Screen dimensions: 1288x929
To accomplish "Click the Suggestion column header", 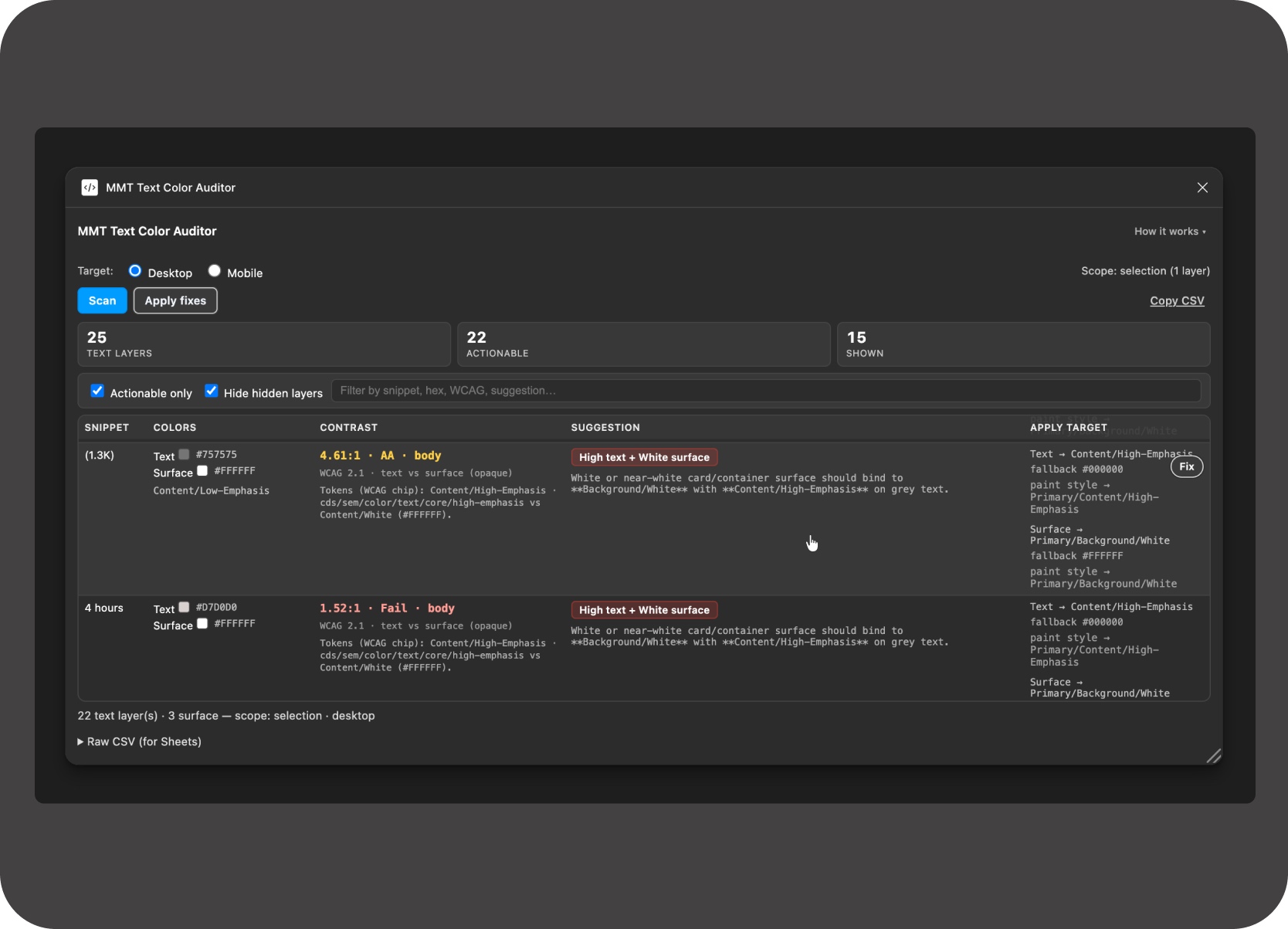I will point(605,427).
